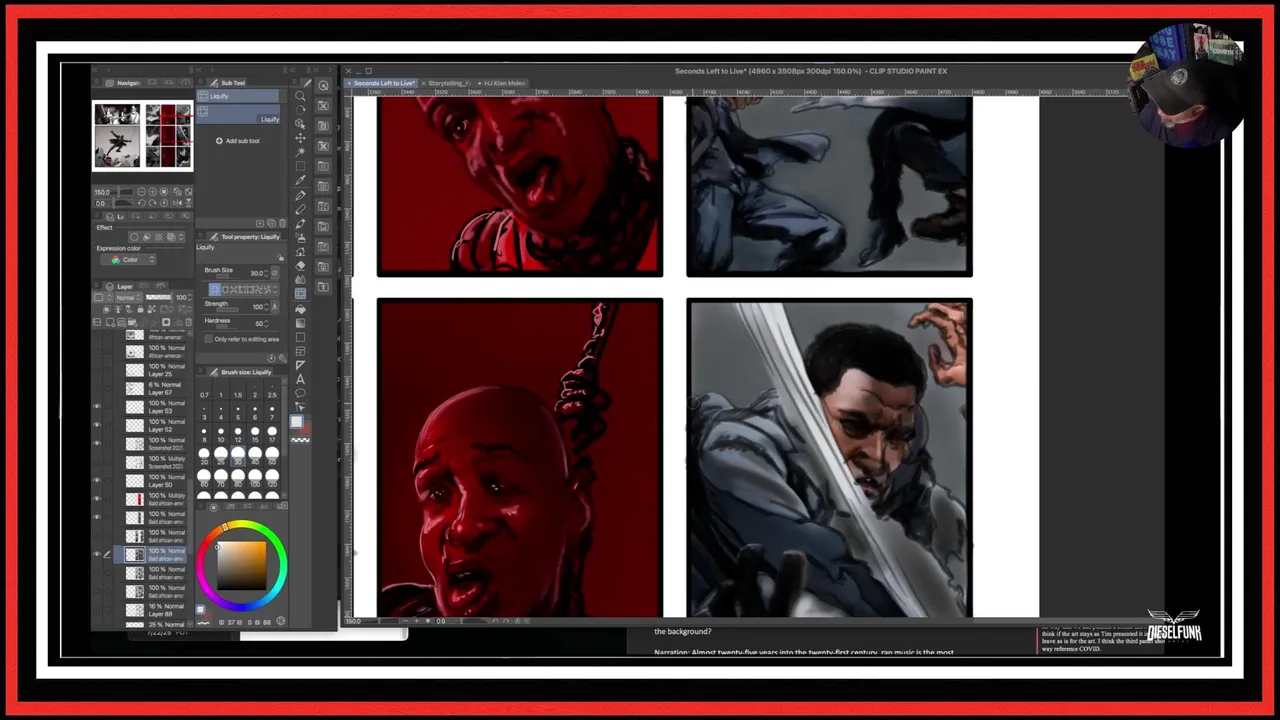1280x720 pixels.
Task: Hide the selected layer's eye icon
Action: [x=97, y=555]
